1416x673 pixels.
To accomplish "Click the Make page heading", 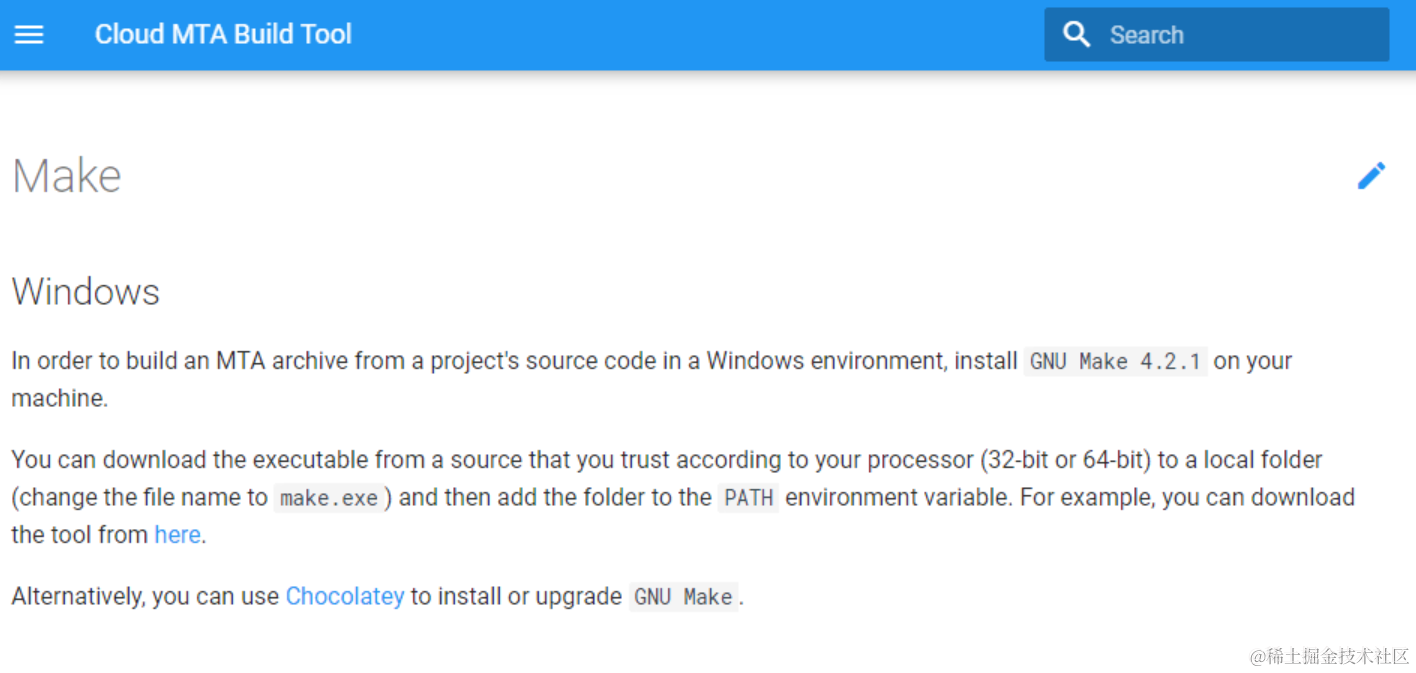I will click(x=67, y=177).
